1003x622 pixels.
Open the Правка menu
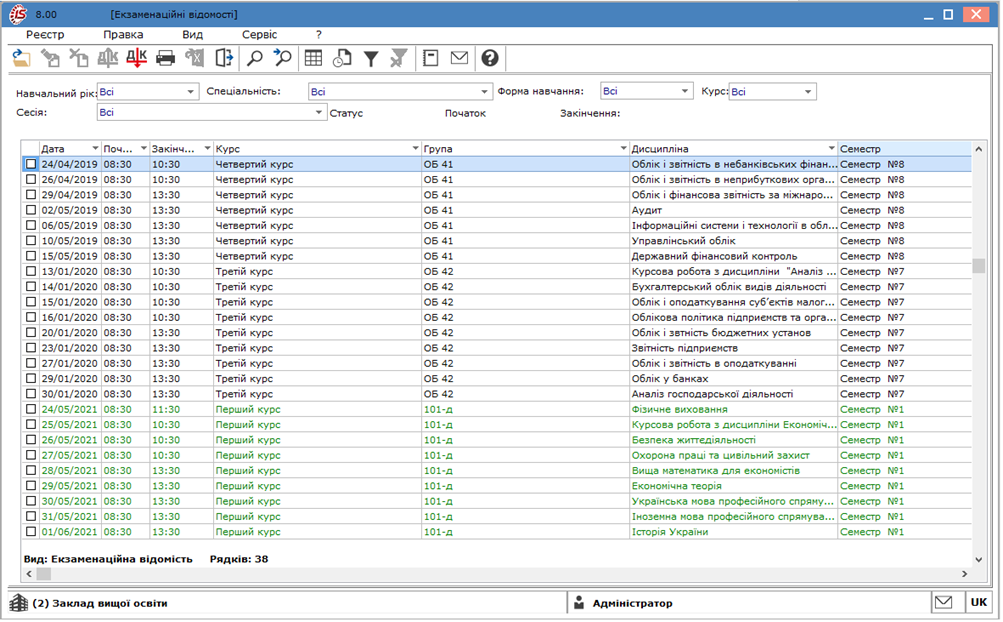pos(123,35)
